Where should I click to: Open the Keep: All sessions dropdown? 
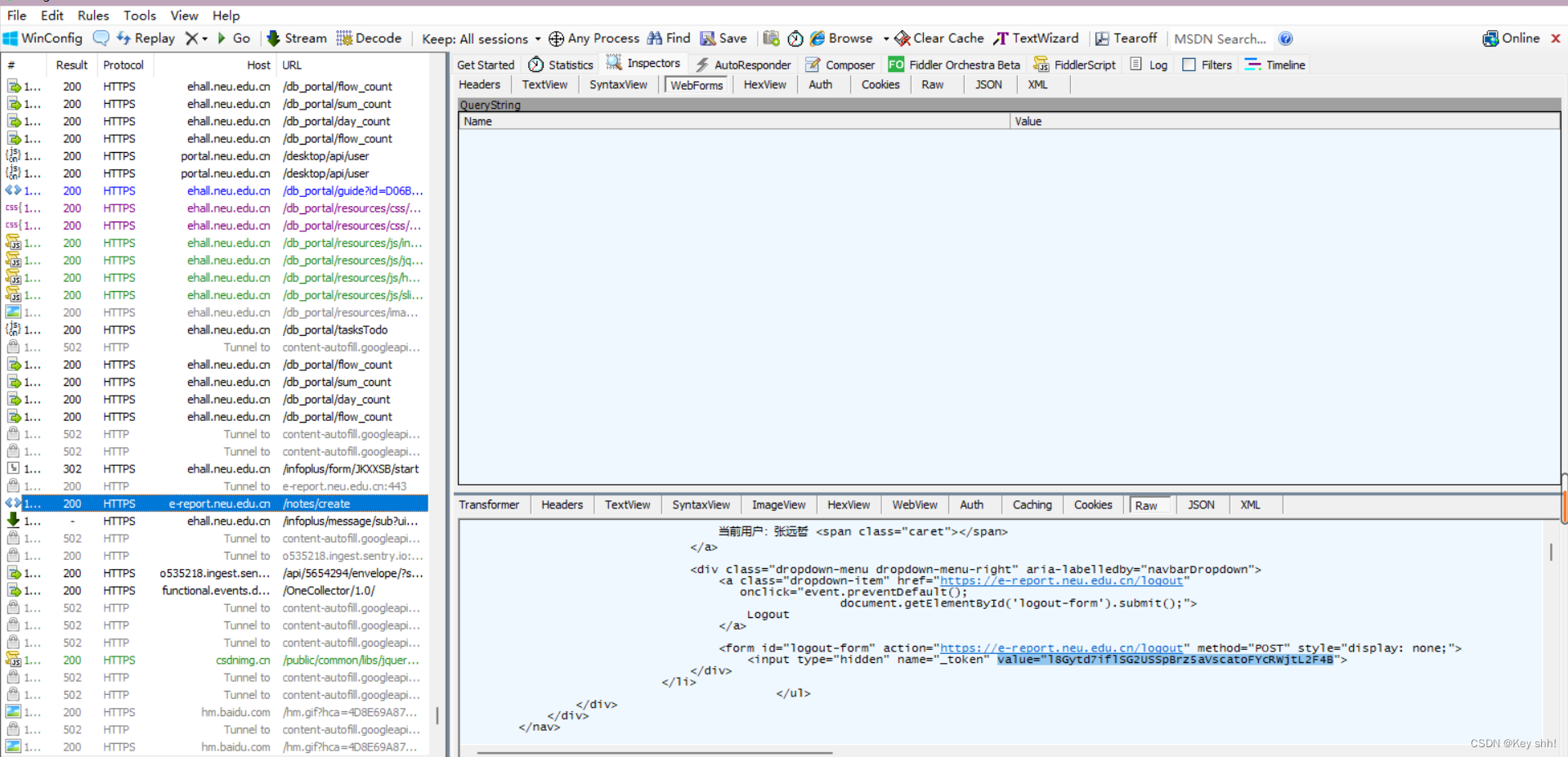point(481,39)
